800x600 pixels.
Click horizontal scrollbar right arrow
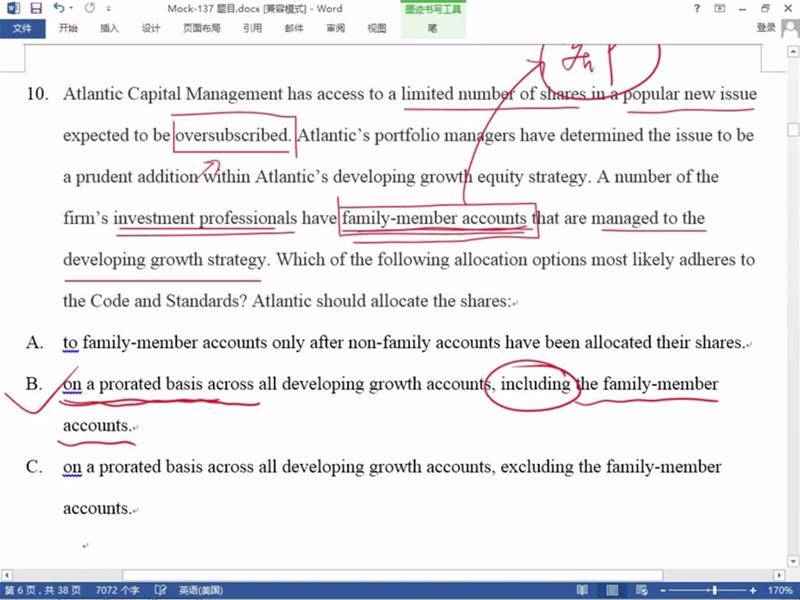779,575
